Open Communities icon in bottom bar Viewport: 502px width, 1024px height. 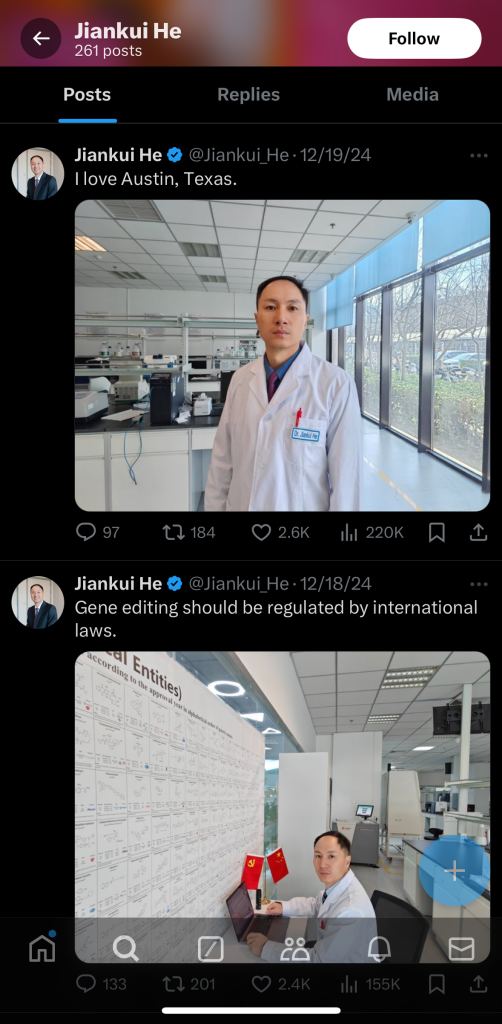point(295,949)
